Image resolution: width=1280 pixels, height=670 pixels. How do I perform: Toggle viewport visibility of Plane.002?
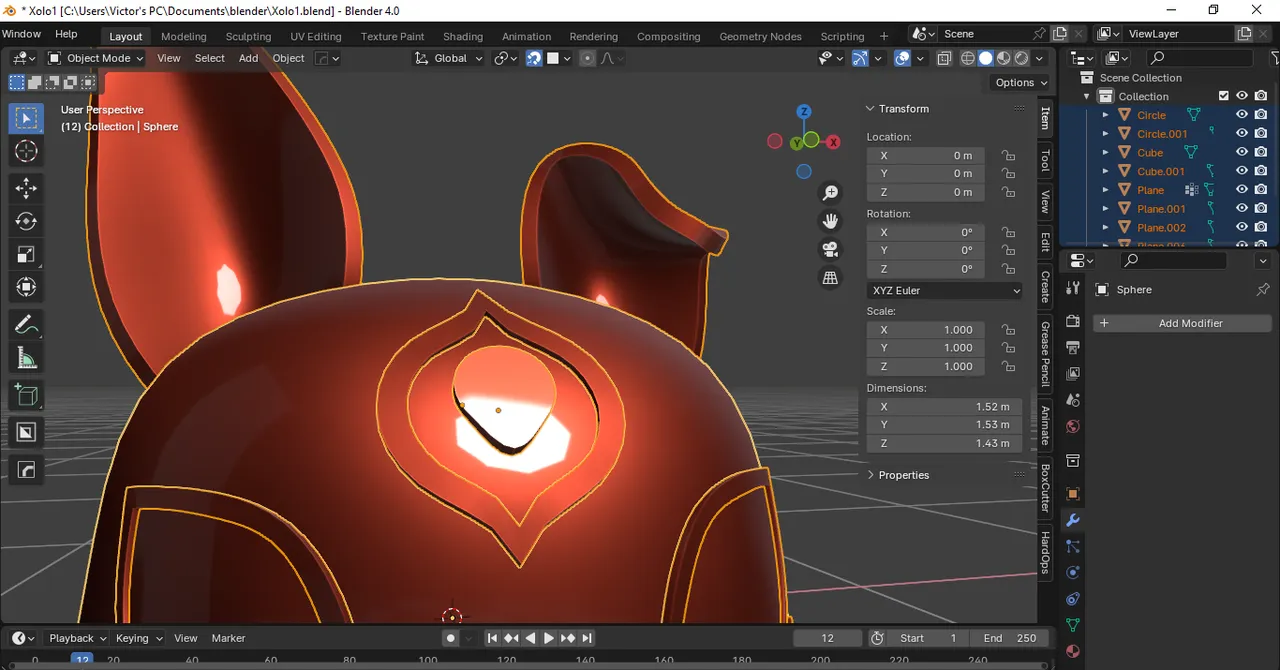point(1242,227)
